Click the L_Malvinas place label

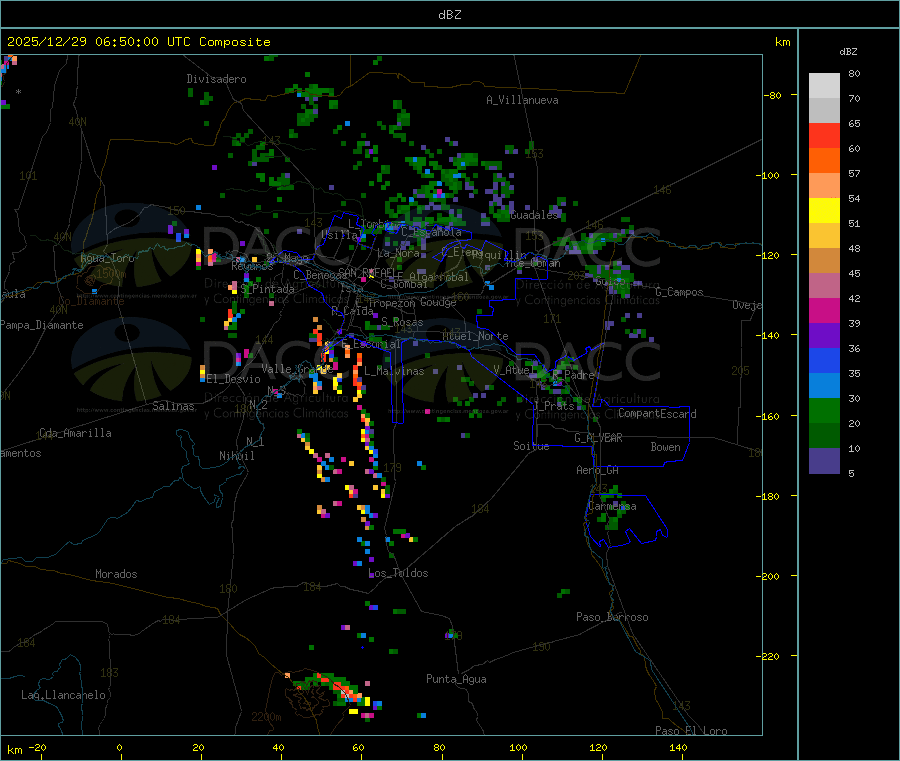pos(394,371)
